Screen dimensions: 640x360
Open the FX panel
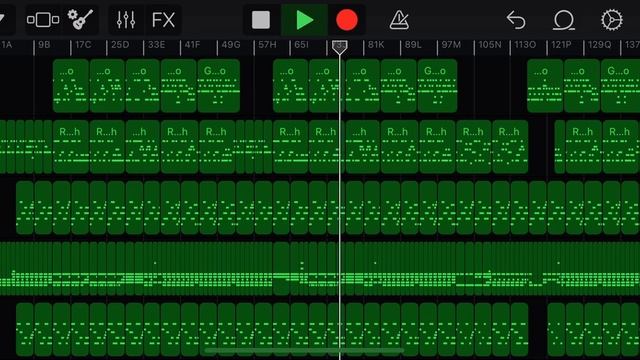(x=163, y=20)
